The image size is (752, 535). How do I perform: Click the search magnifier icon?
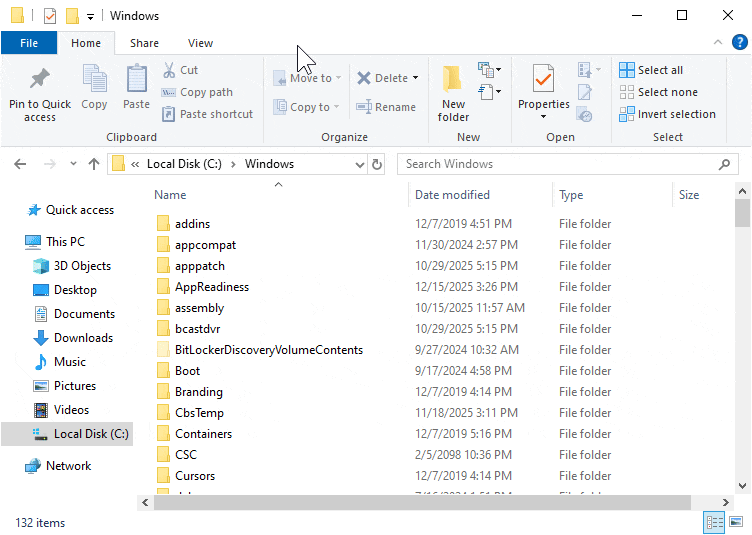click(x=724, y=164)
